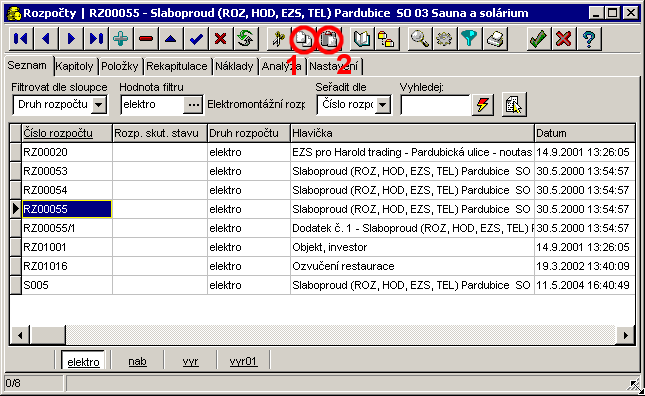Open filter value picker with ellipsis button
Screen dimensions: 645x396
click(x=193, y=105)
